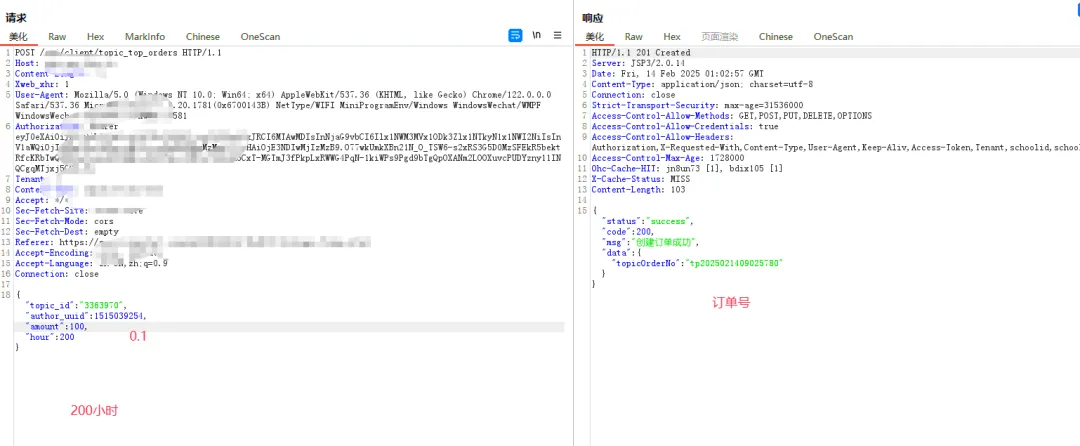The width and height of the screenshot is (1080, 446).
Task: Click Connection: close in the response pane
Action: click(633, 94)
